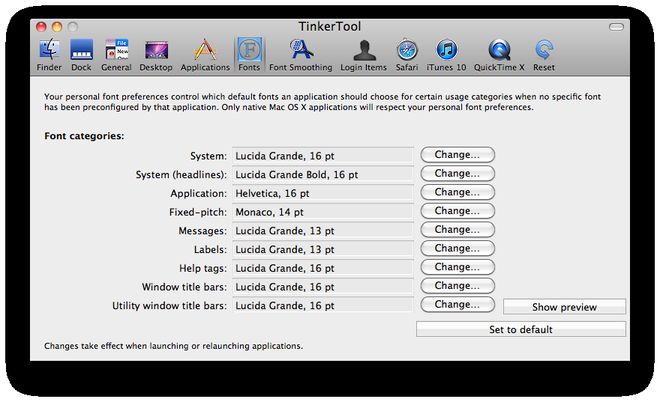Click the Application font field showing Helvetica
The image size is (660, 402).
click(322, 192)
